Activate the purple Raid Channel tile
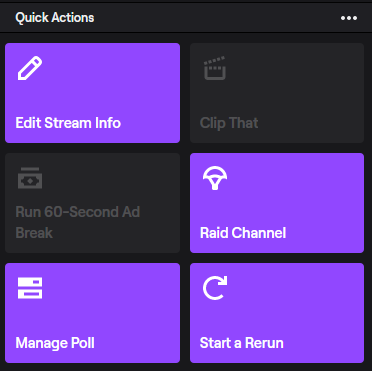The image size is (372, 371). tap(277, 203)
